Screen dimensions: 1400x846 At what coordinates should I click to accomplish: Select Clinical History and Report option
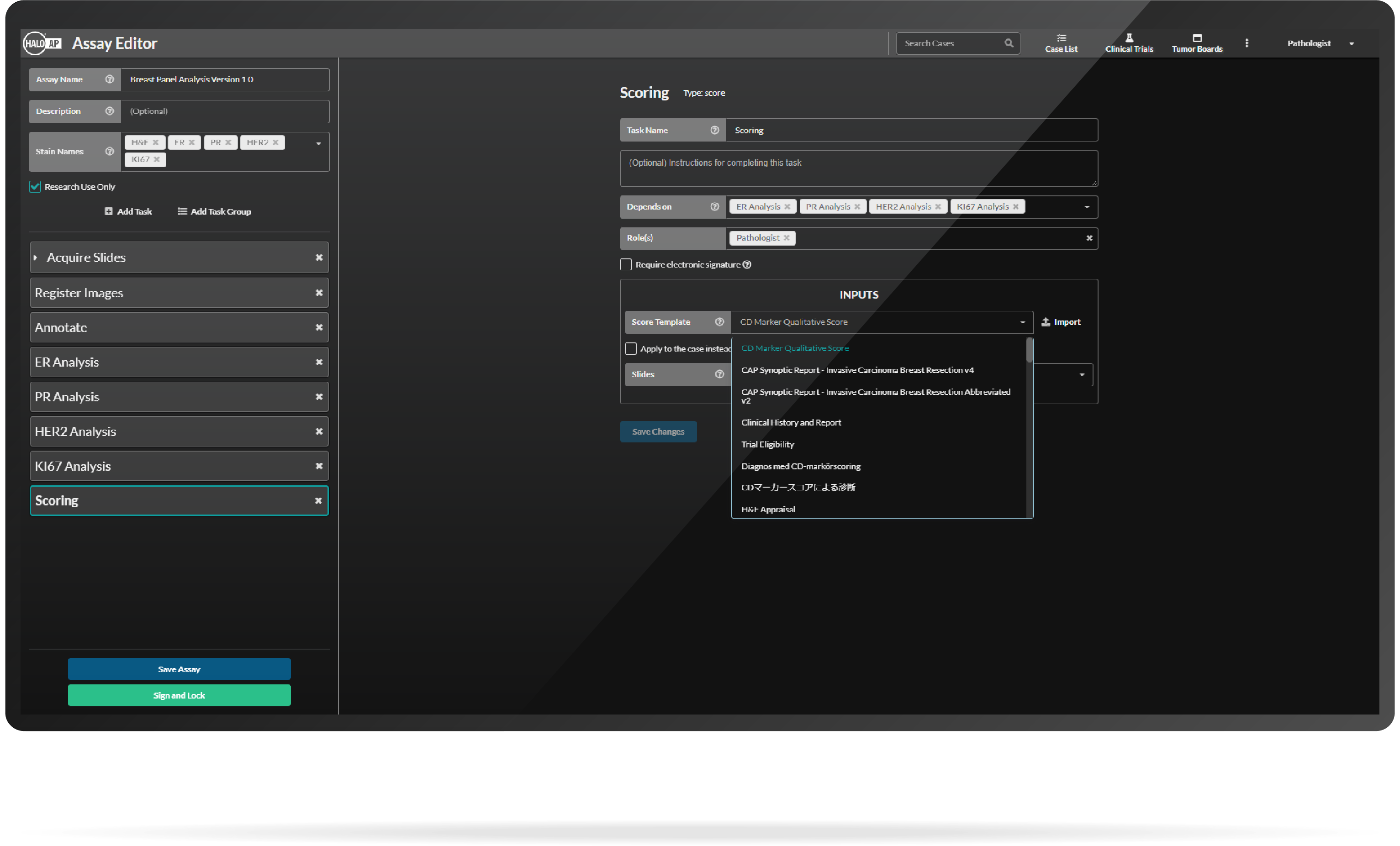tap(878, 422)
